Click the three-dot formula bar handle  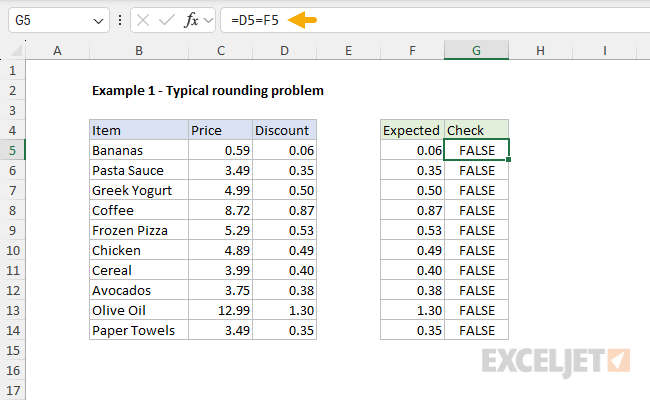120,20
